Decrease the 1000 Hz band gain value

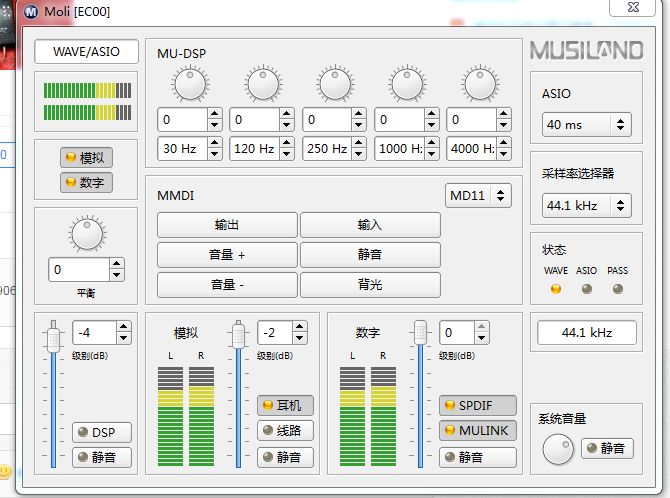[x=432, y=125]
